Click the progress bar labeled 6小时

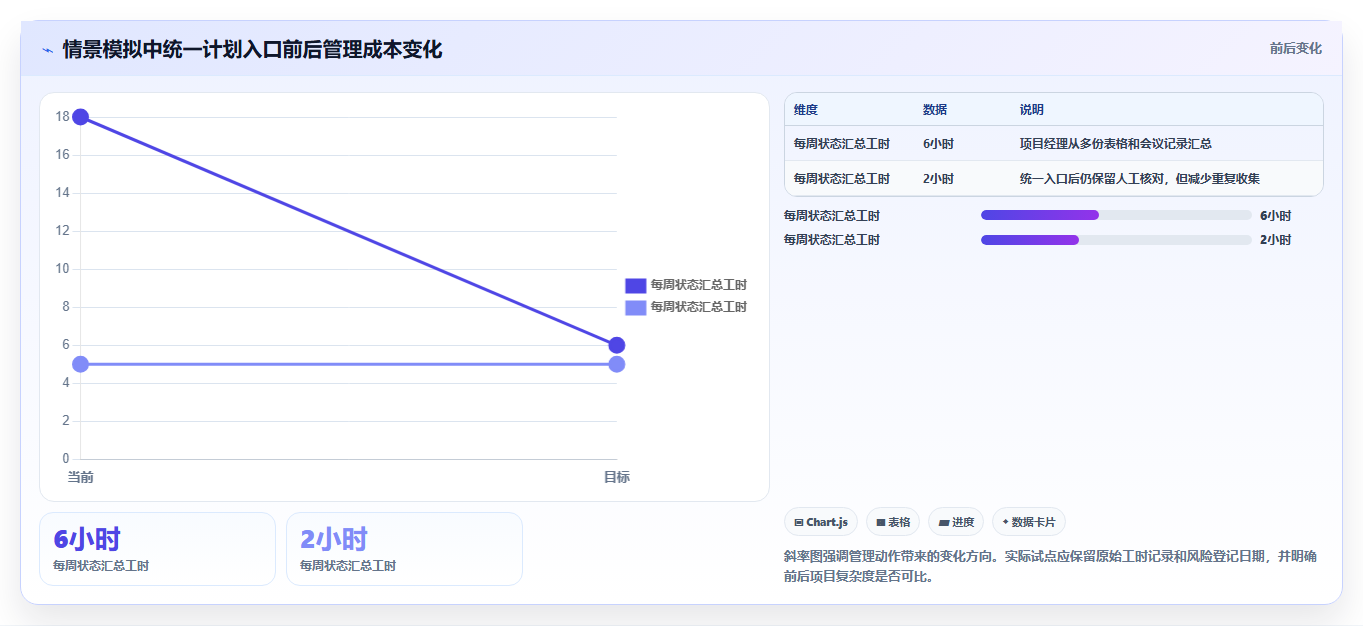pyautogui.click(x=1116, y=215)
